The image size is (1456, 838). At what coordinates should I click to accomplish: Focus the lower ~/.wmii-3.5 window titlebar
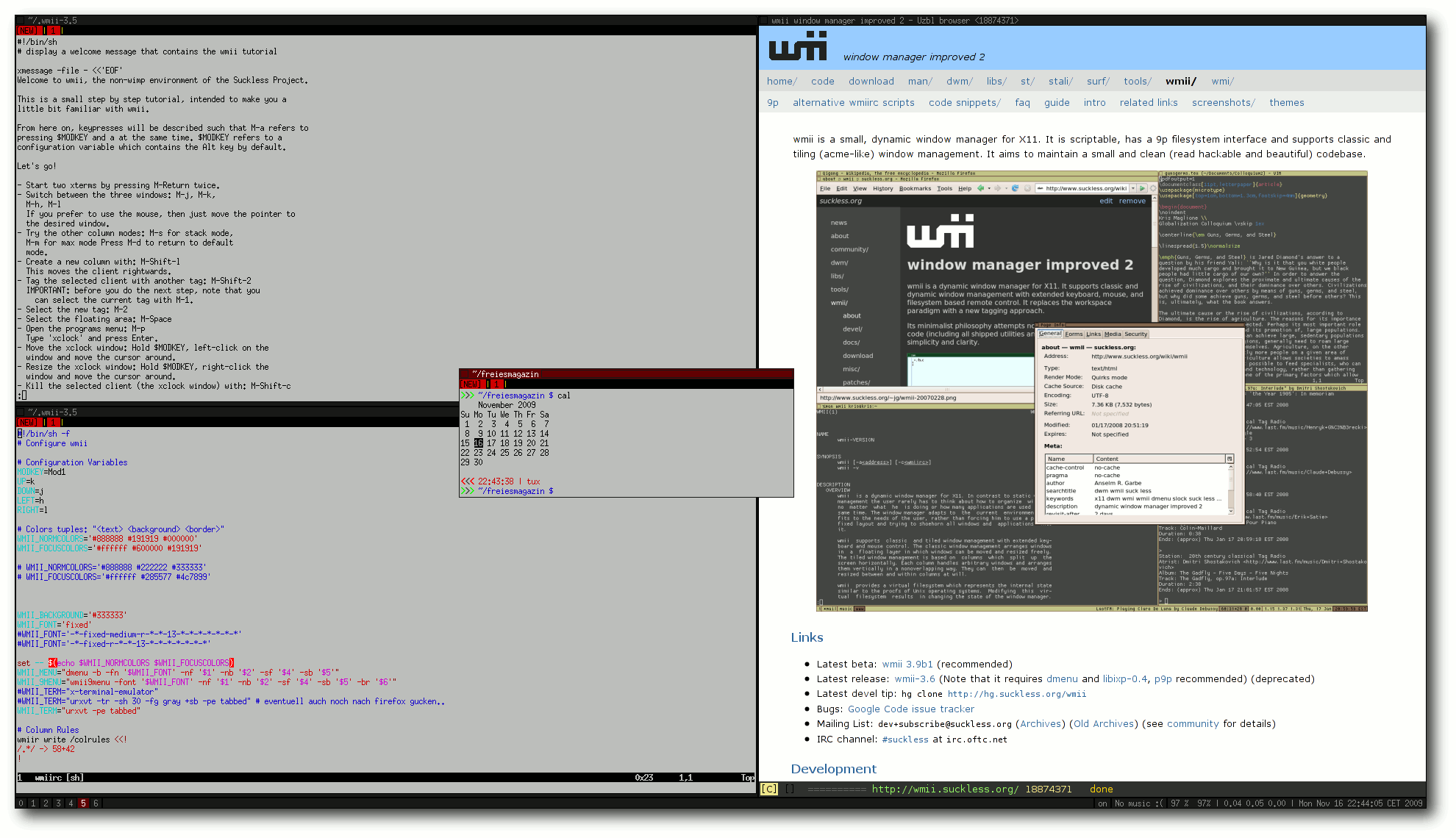(238, 412)
